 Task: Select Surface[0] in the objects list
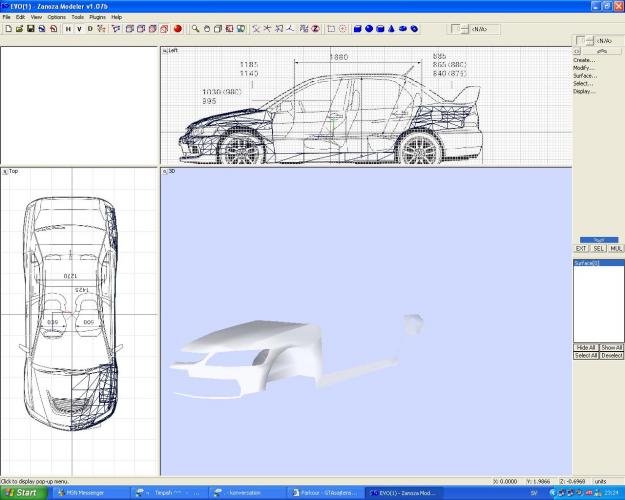point(586,262)
